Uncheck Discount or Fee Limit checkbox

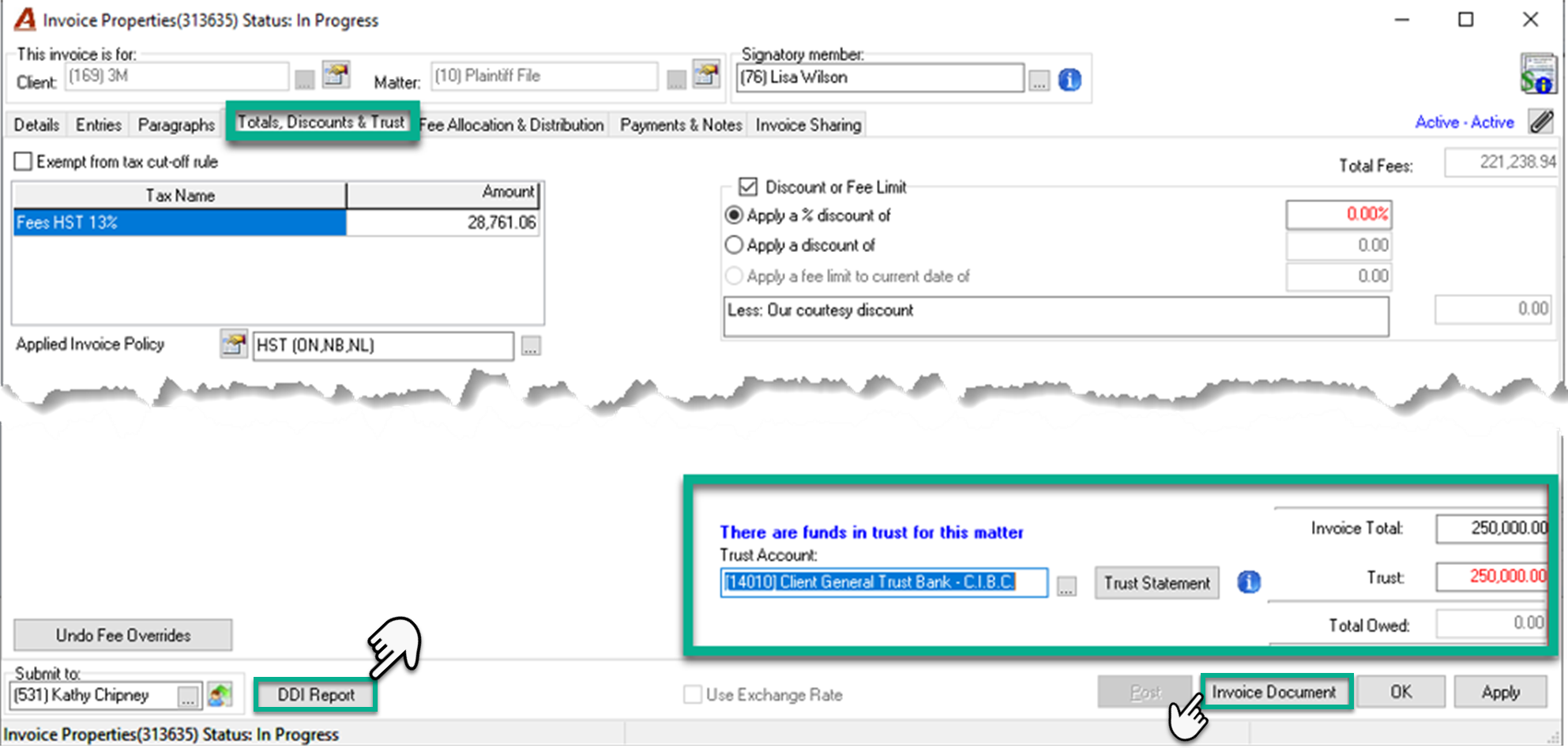(747, 186)
